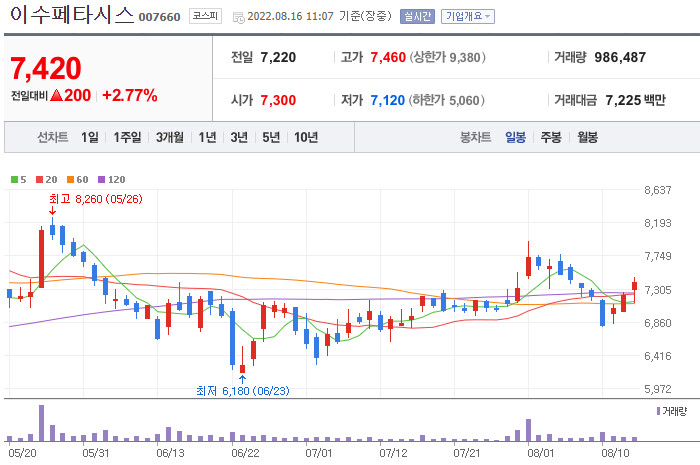Click the 하한가 5,060 text
The width and height of the screenshot is (700, 465).
(447, 100)
